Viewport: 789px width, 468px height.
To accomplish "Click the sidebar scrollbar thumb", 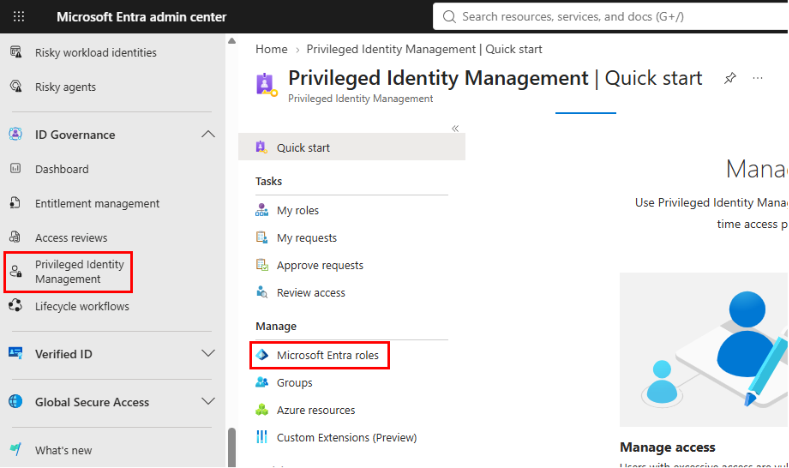I will coord(231,447).
